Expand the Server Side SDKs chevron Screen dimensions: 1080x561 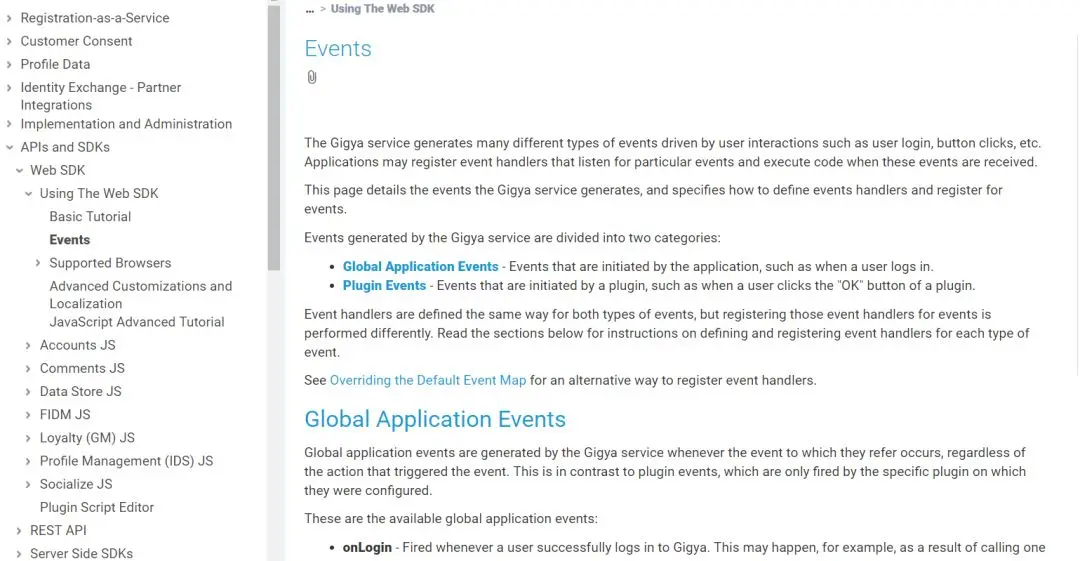click(x=19, y=553)
